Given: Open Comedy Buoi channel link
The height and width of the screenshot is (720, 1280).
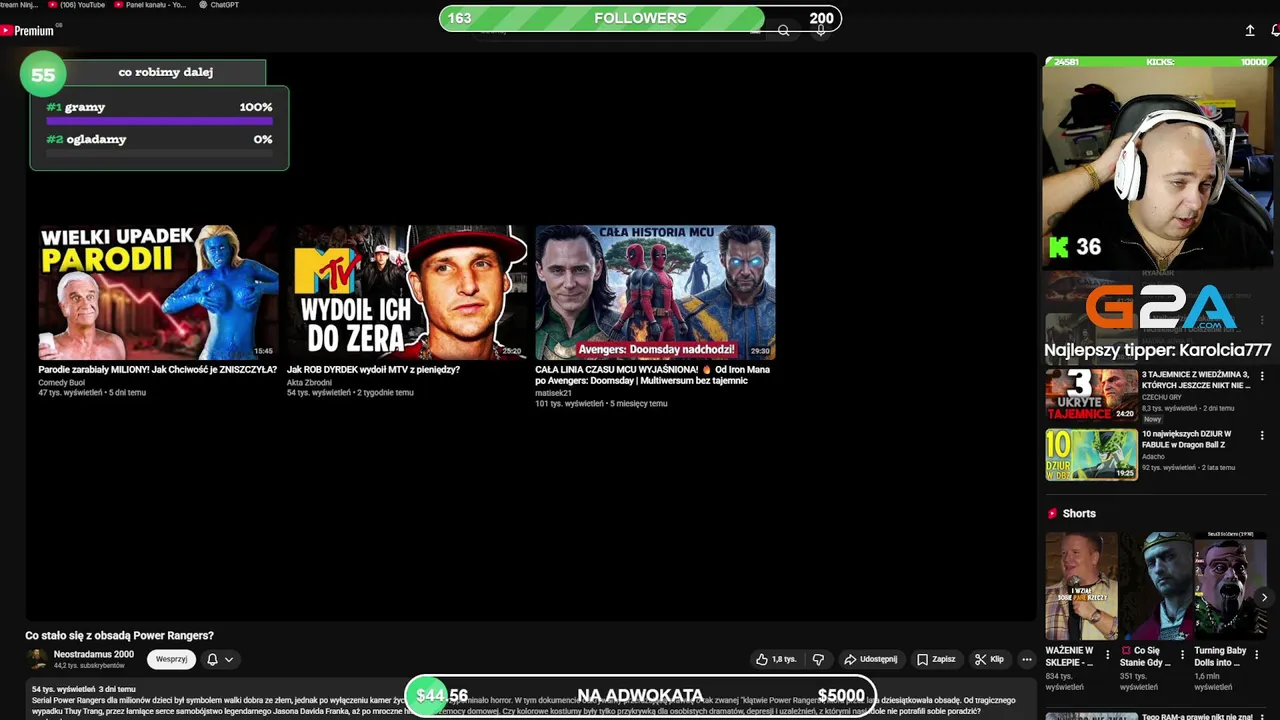Looking at the screenshot, I should pos(61,383).
